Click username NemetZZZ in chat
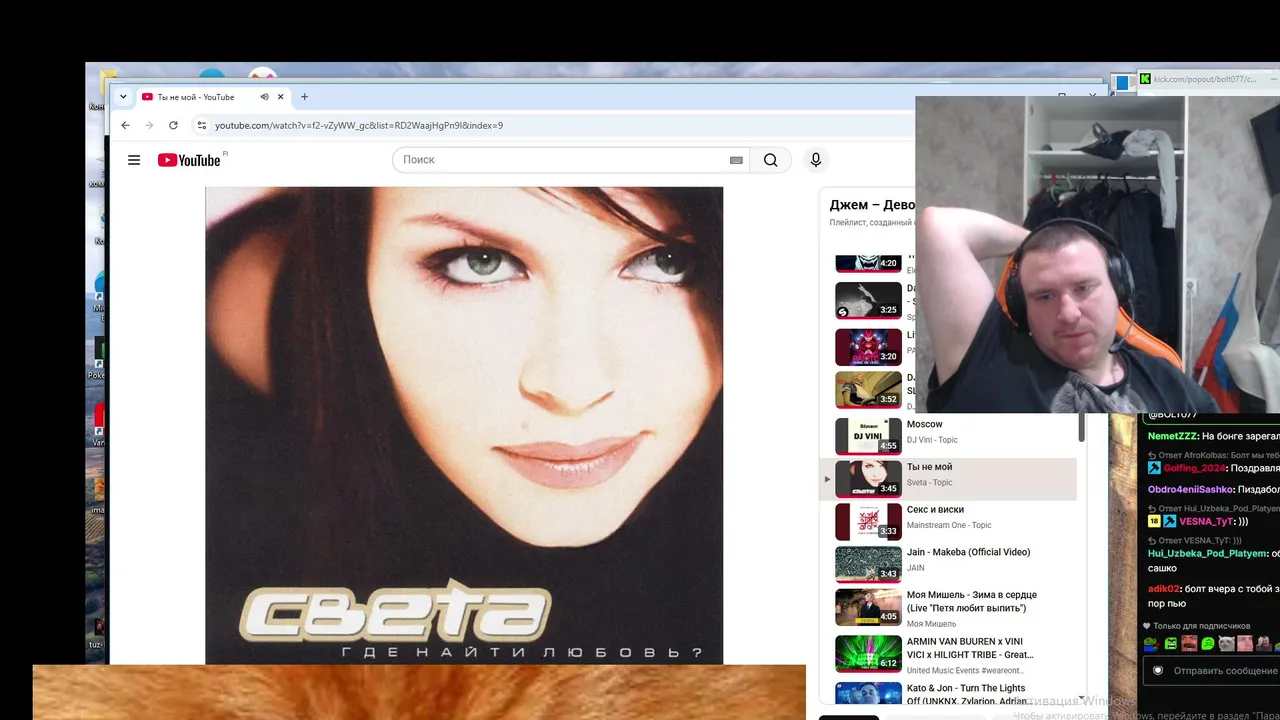 (1171, 436)
